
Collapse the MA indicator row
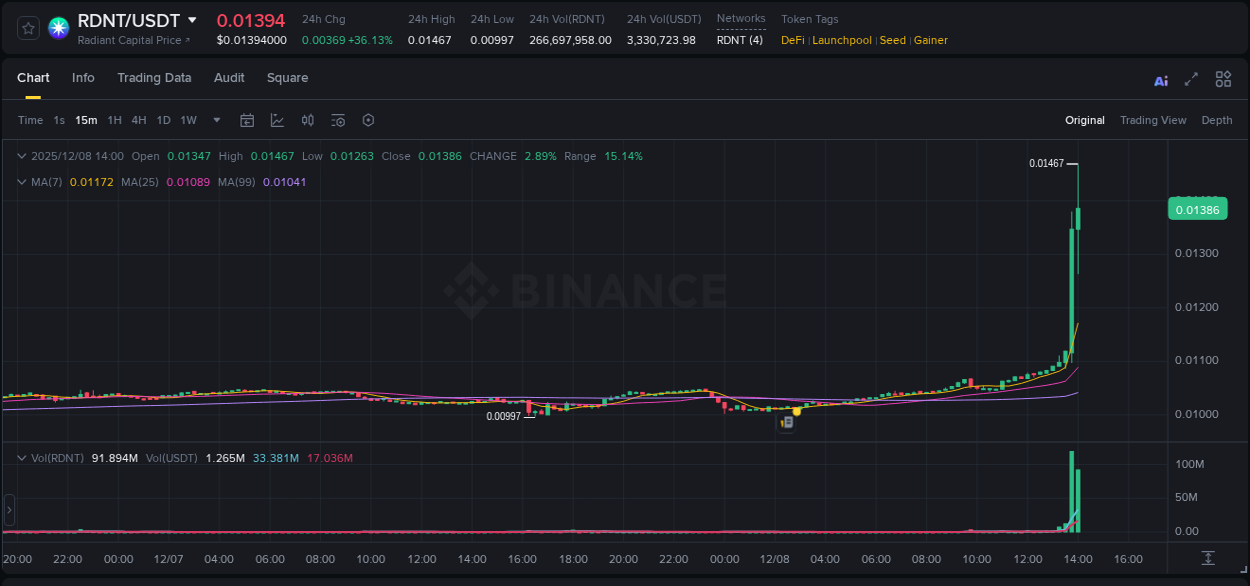pyautogui.click(x=21, y=183)
